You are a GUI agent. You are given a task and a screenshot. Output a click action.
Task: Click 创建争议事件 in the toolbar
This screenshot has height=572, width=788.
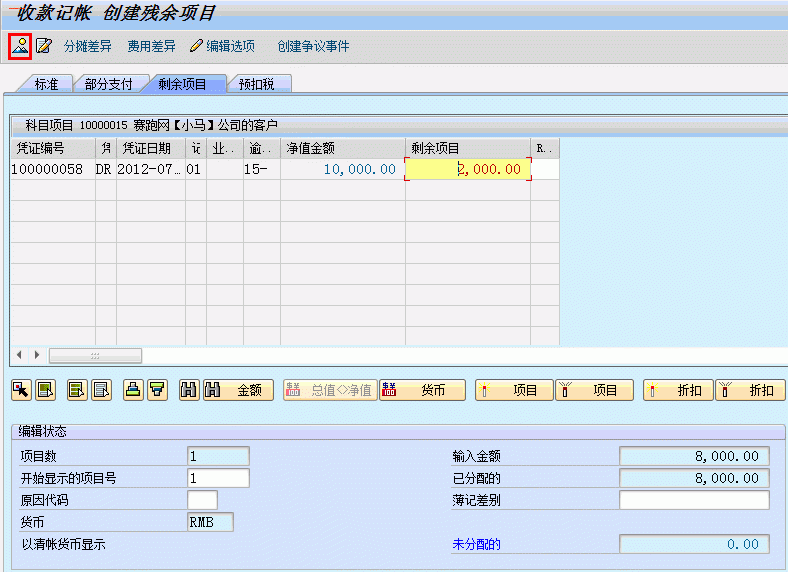click(x=313, y=46)
